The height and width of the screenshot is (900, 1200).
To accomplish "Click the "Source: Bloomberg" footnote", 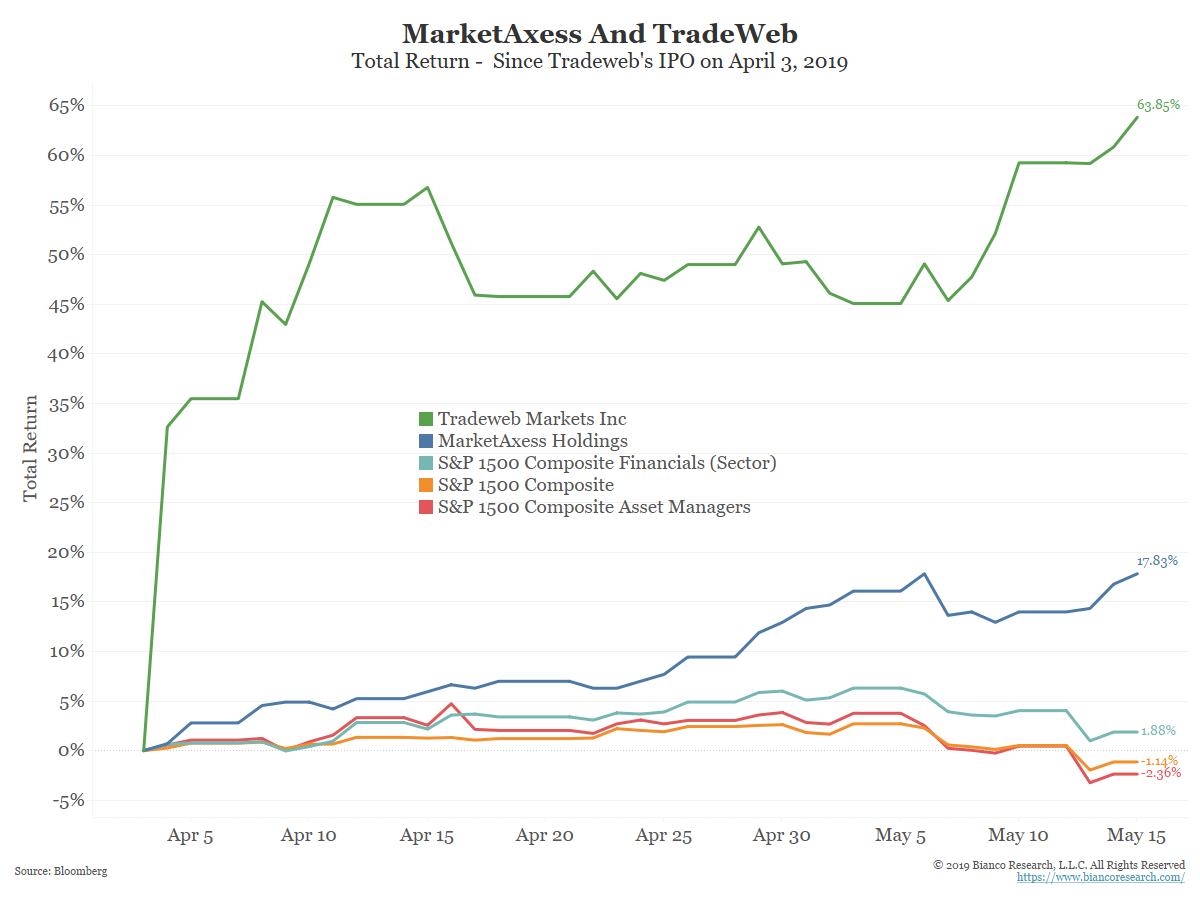I will [61, 872].
